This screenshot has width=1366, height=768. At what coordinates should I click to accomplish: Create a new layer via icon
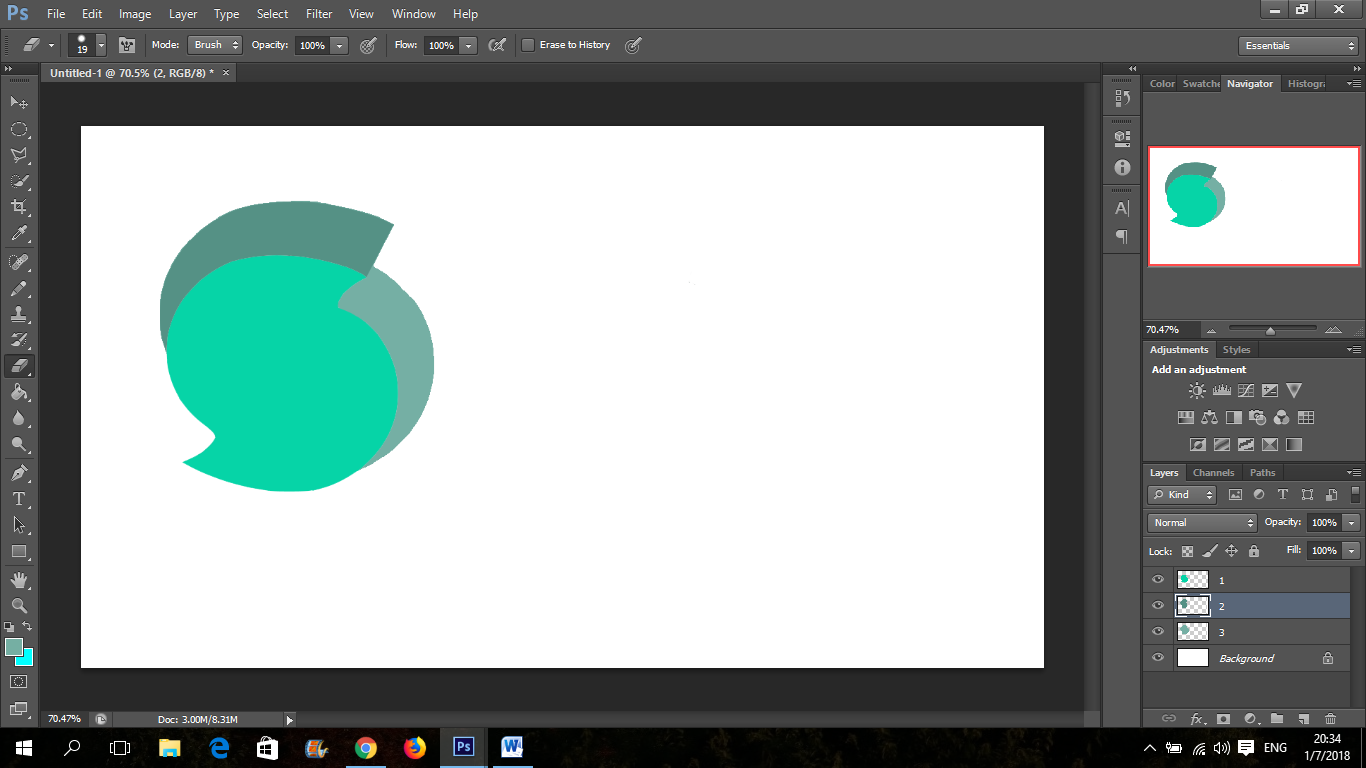(1303, 718)
